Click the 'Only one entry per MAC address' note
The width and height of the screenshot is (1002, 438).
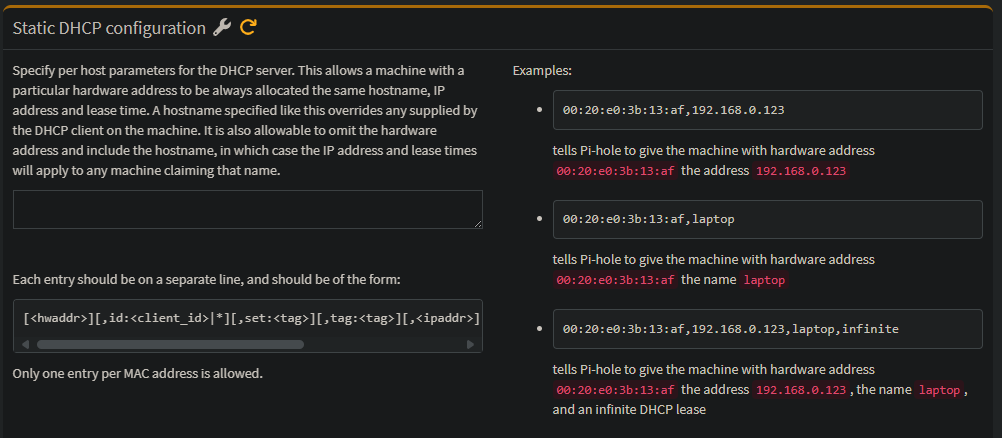click(x=138, y=374)
